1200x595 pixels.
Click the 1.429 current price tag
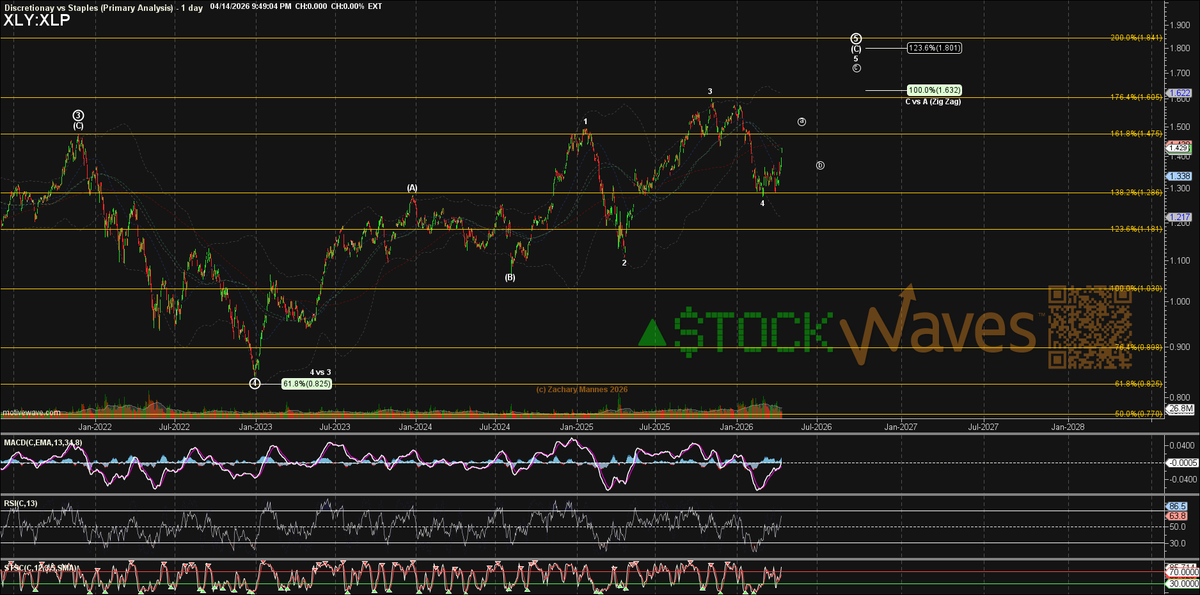[1178, 147]
